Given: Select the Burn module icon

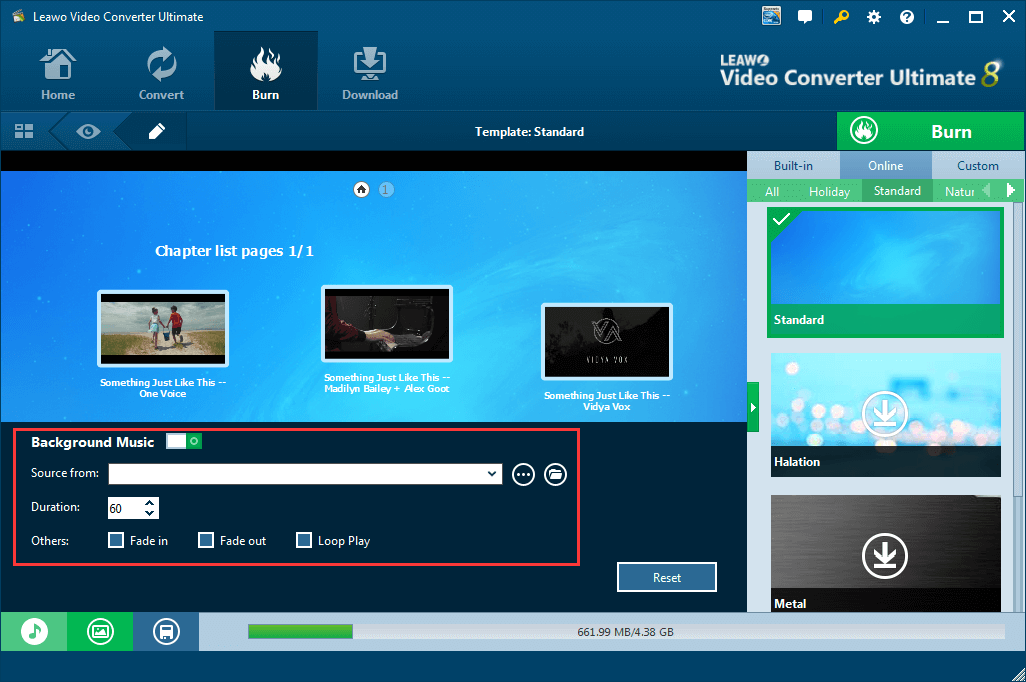Looking at the screenshot, I should coord(266,73).
